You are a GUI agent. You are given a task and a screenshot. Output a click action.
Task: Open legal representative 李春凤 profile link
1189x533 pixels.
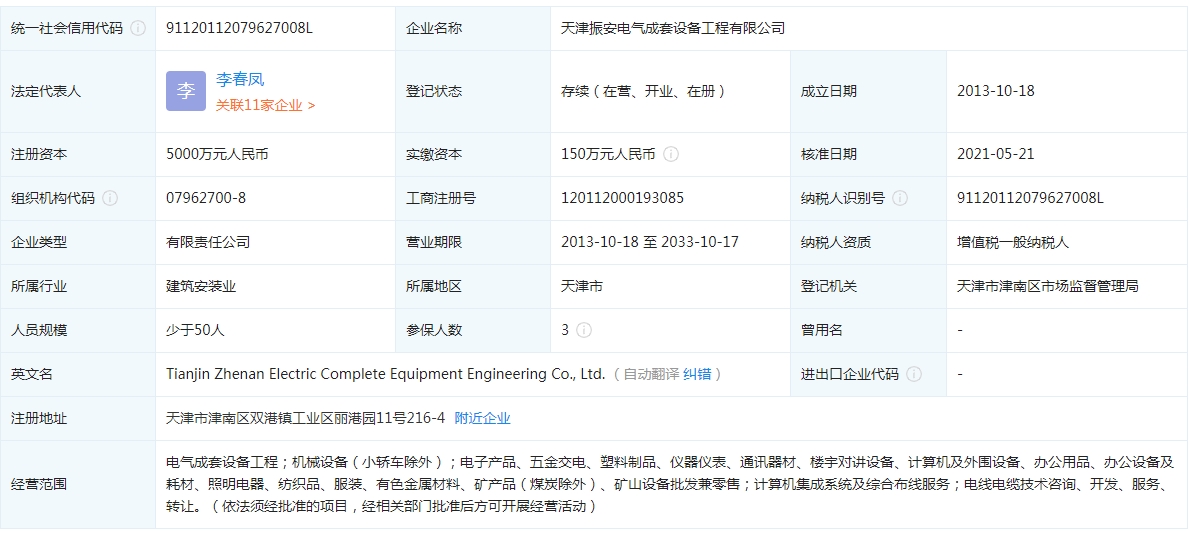pyautogui.click(x=240, y=79)
